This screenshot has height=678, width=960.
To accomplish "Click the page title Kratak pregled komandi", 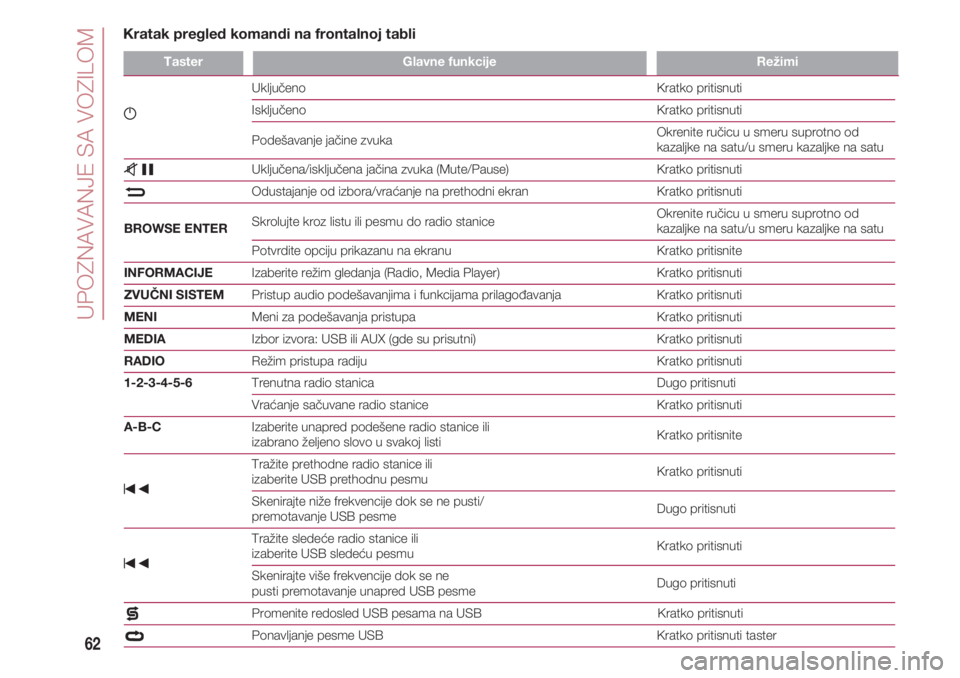I will [x=269, y=34].
